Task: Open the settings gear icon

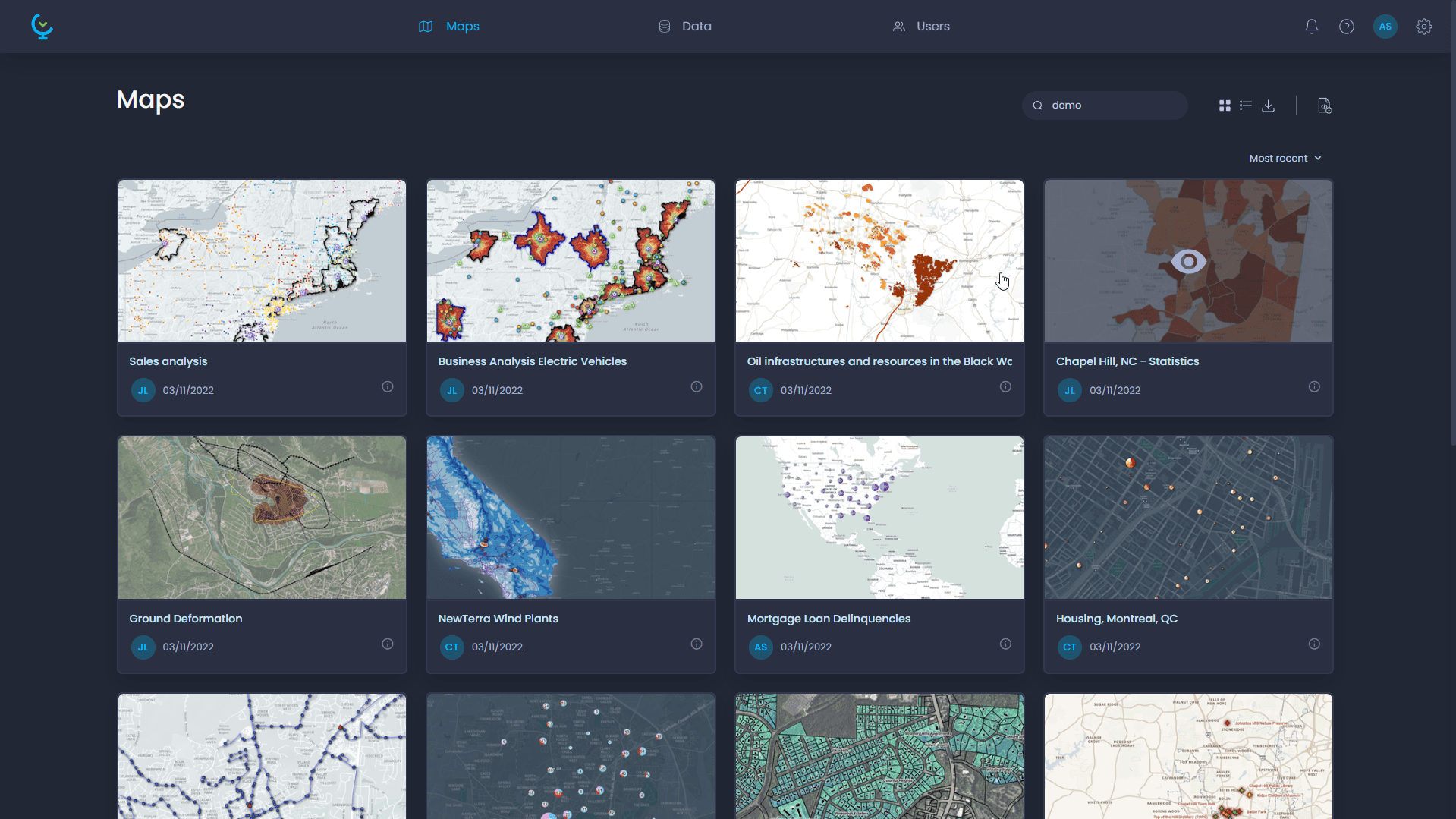Action: tap(1423, 27)
